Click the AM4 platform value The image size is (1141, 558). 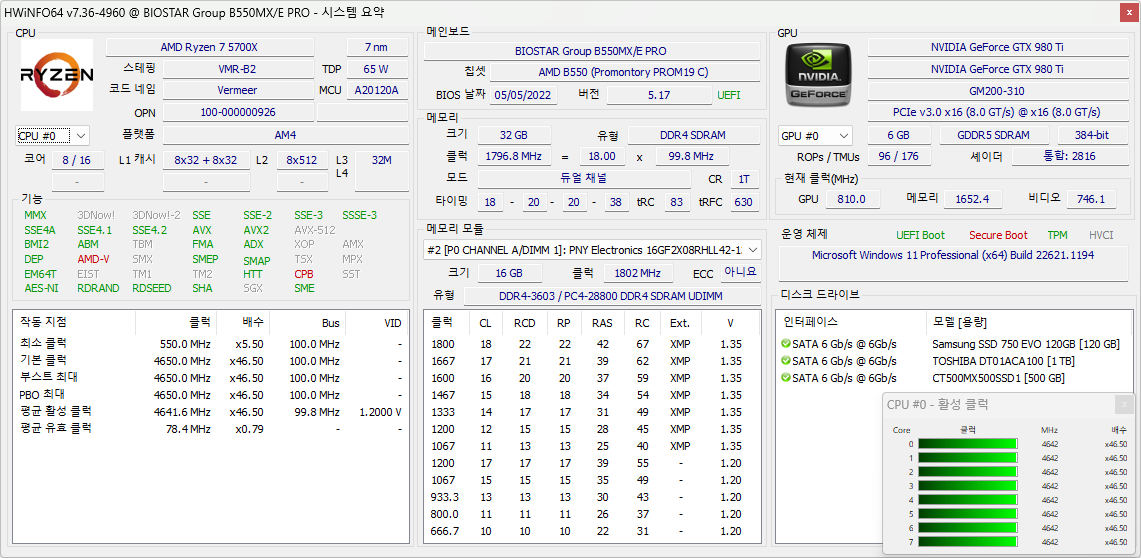(x=285, y=135)
